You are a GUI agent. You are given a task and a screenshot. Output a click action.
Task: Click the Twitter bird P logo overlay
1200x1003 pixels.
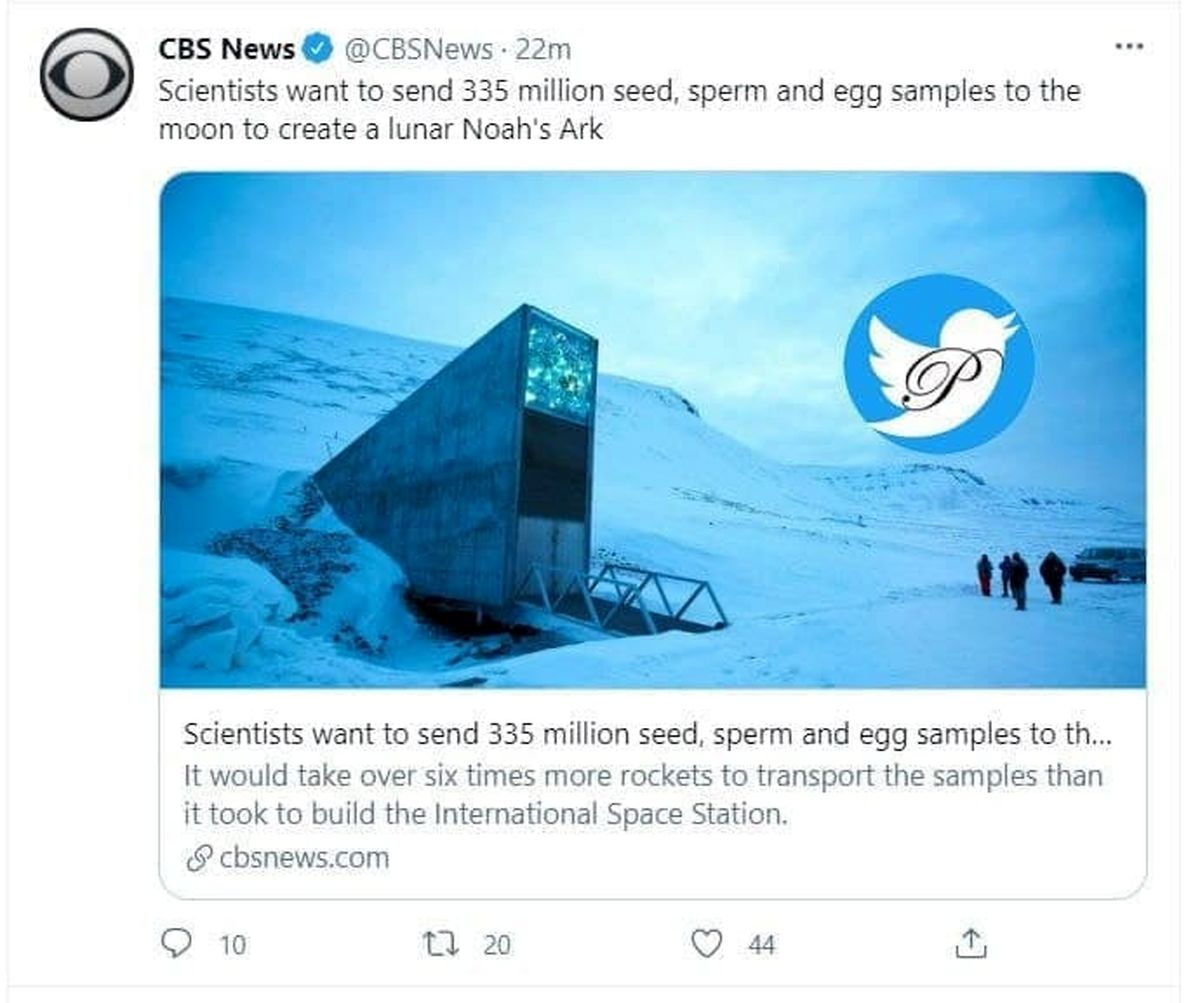938,363
